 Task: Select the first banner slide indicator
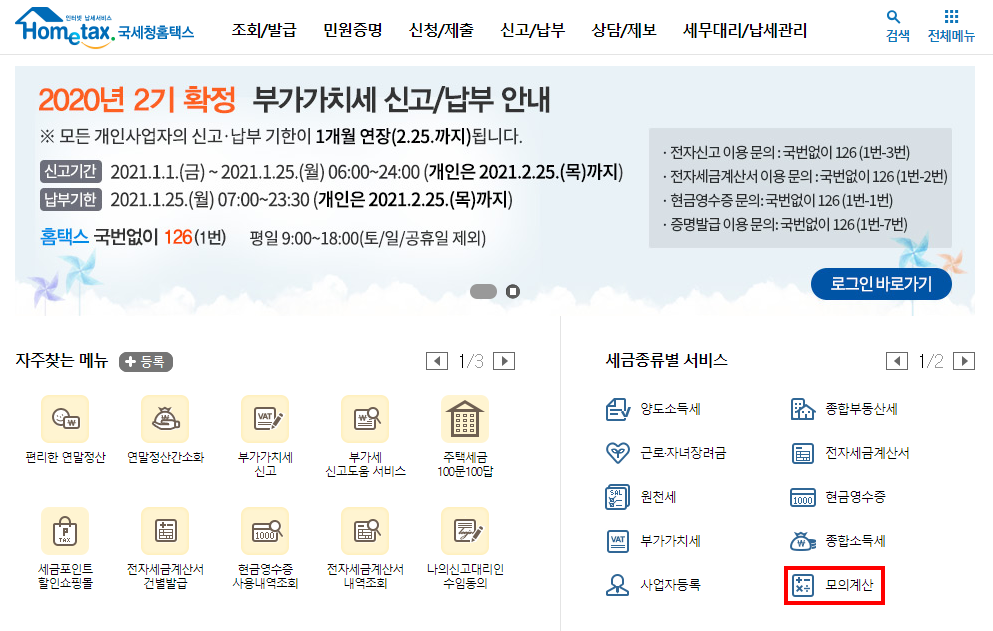pyautogui.click(x=483, y=291)
